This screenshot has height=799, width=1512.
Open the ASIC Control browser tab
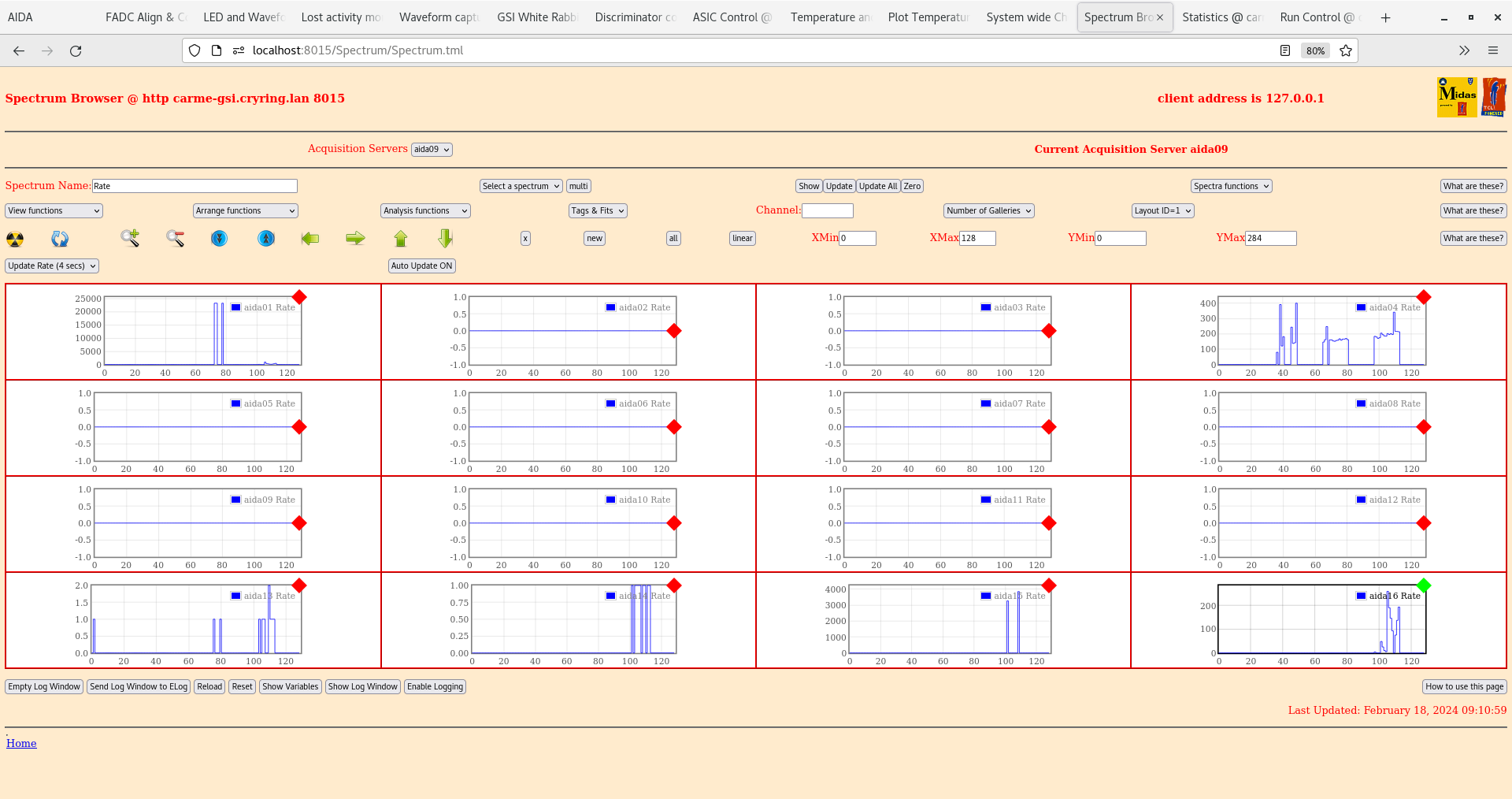[x=731, y=17]
